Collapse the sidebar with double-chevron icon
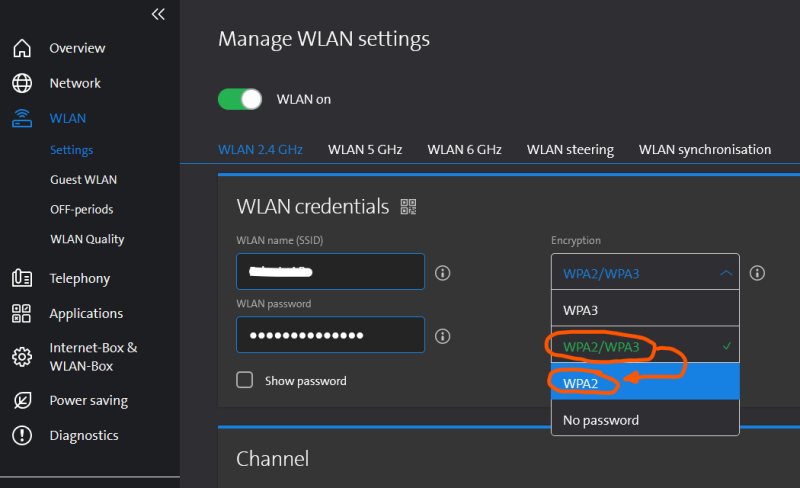Screen dimensions: 800x488 (158, 14)
